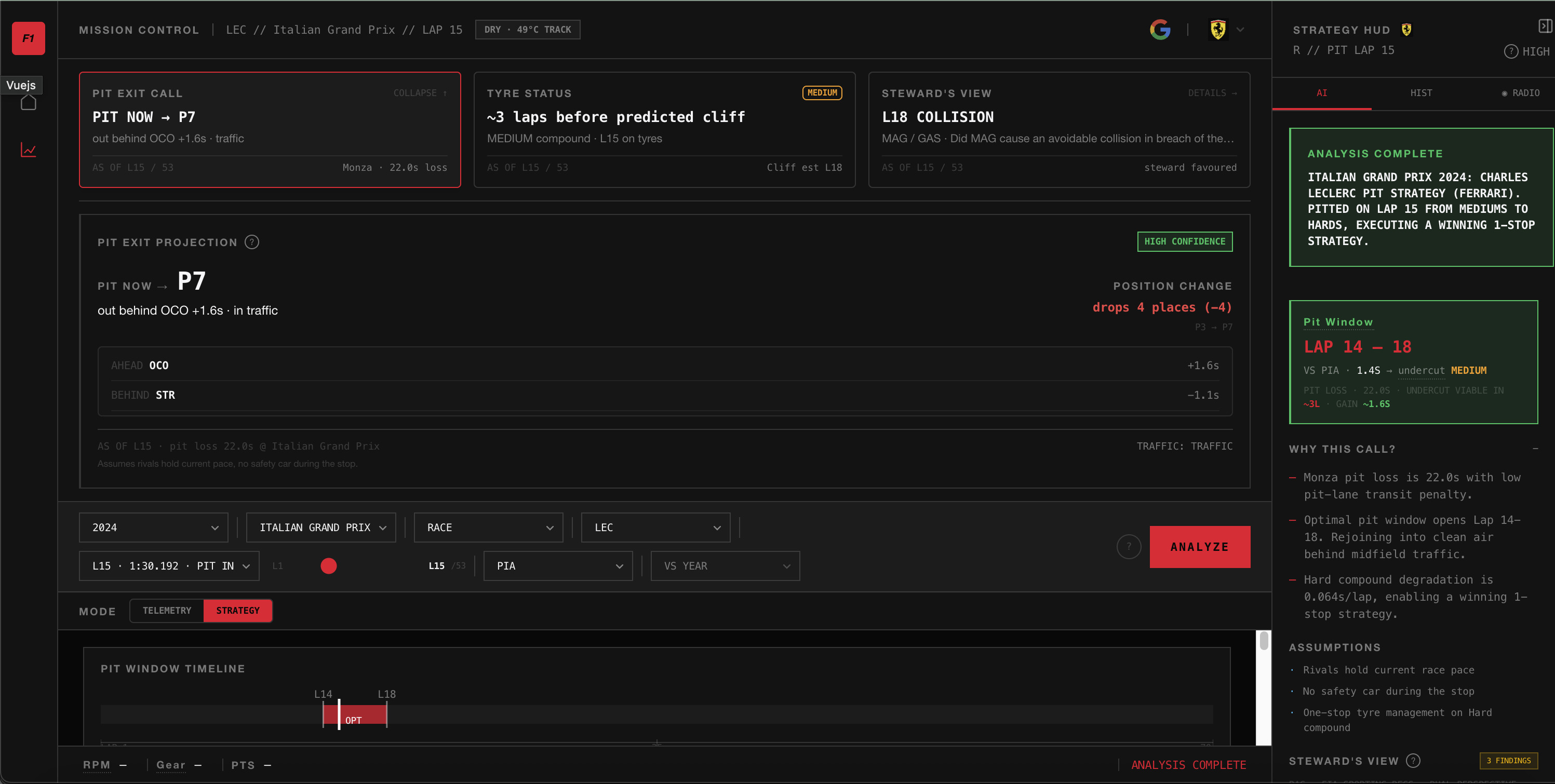
Task: Click the vertical scrollbar thumb
Action: [1264, 640]
